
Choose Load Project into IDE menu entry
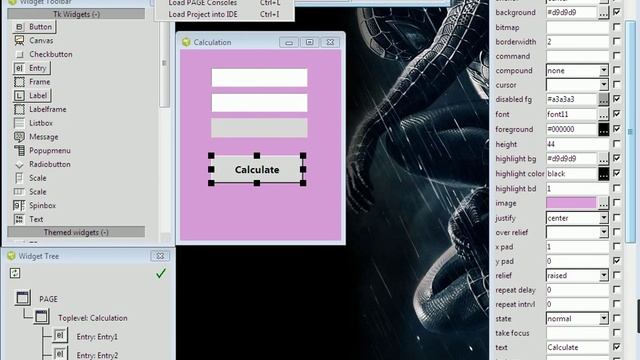[x=224, y=14]
